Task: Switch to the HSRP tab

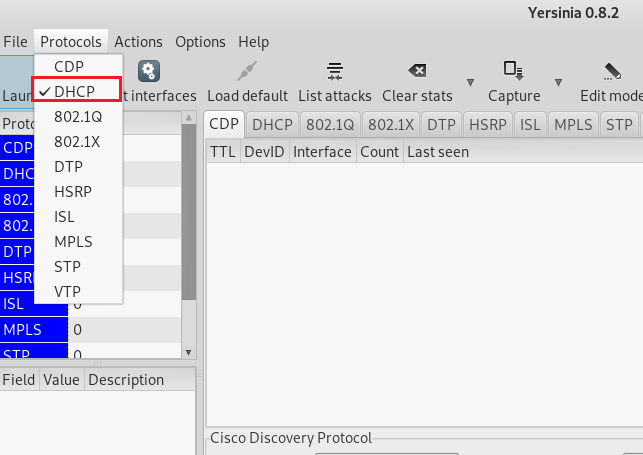Action: [488, 125]
